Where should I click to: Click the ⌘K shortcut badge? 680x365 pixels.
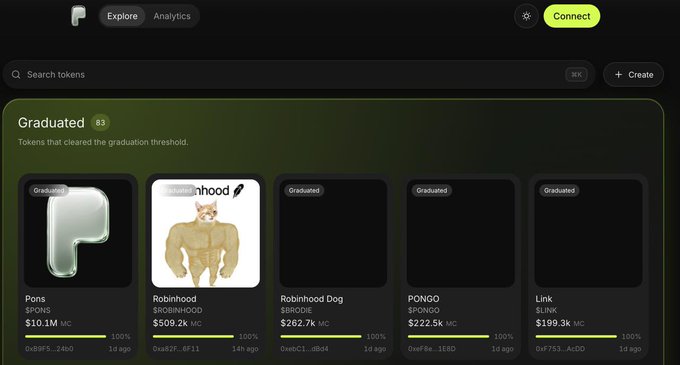coord(576,75)
